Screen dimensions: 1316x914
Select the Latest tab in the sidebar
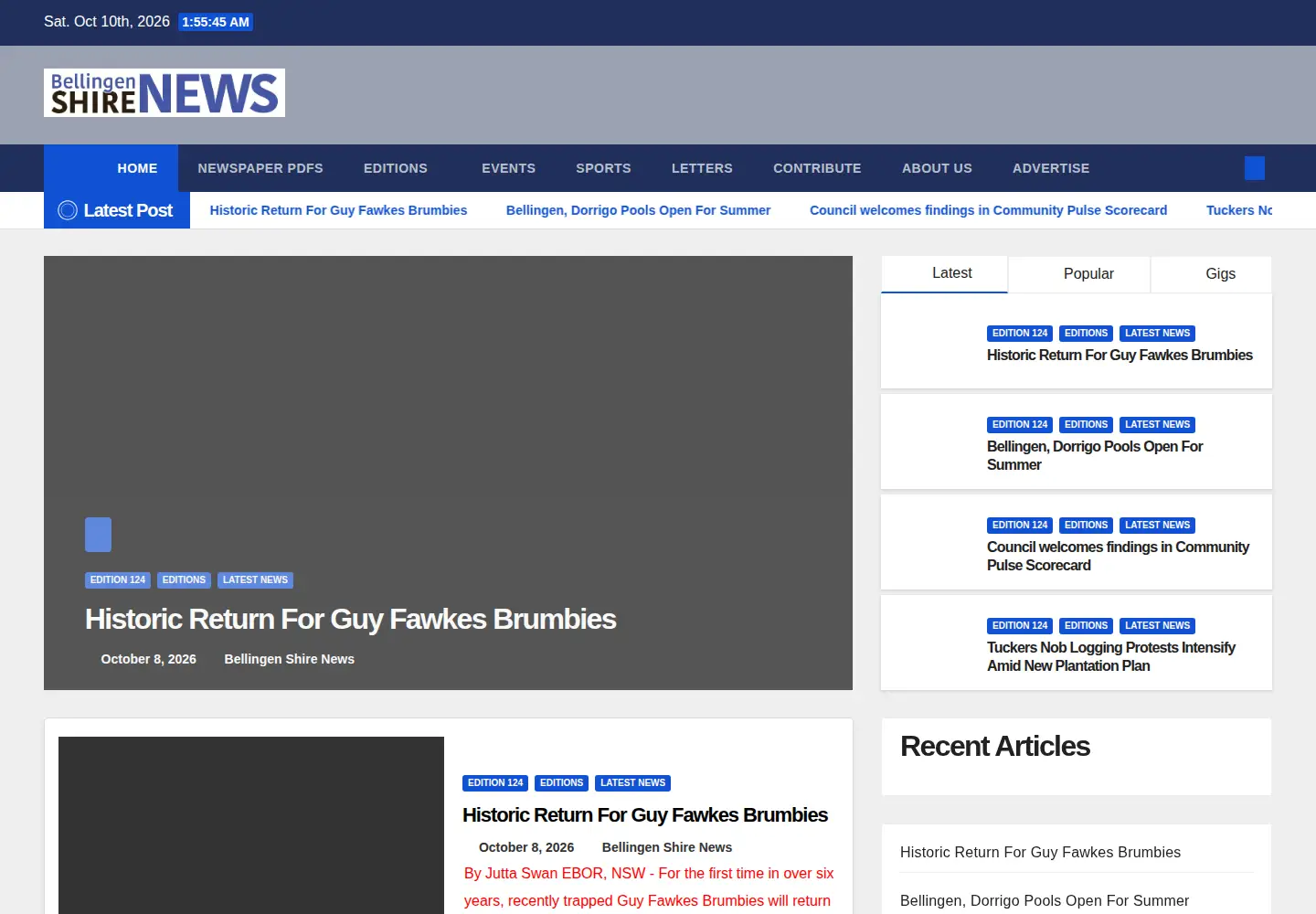[x=944, y=274]
